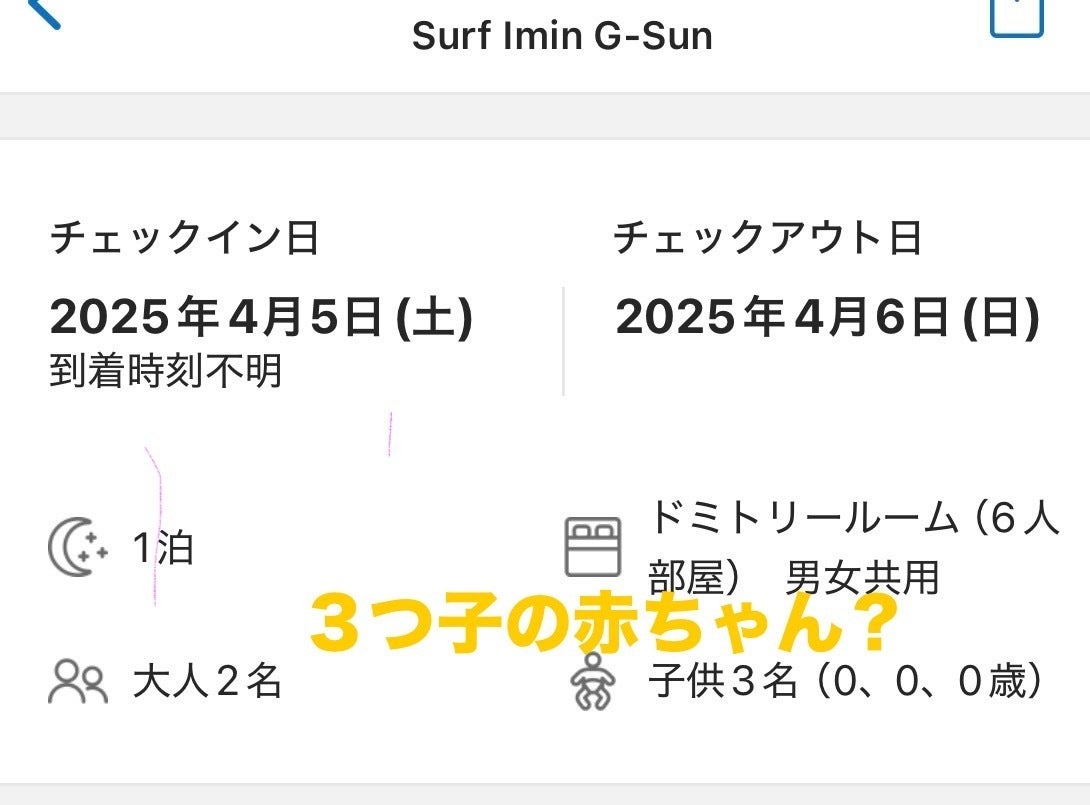Click the adults people icon
This screenshot has height=805, width=1090.
pyautogui.click(x=77, y=682)
